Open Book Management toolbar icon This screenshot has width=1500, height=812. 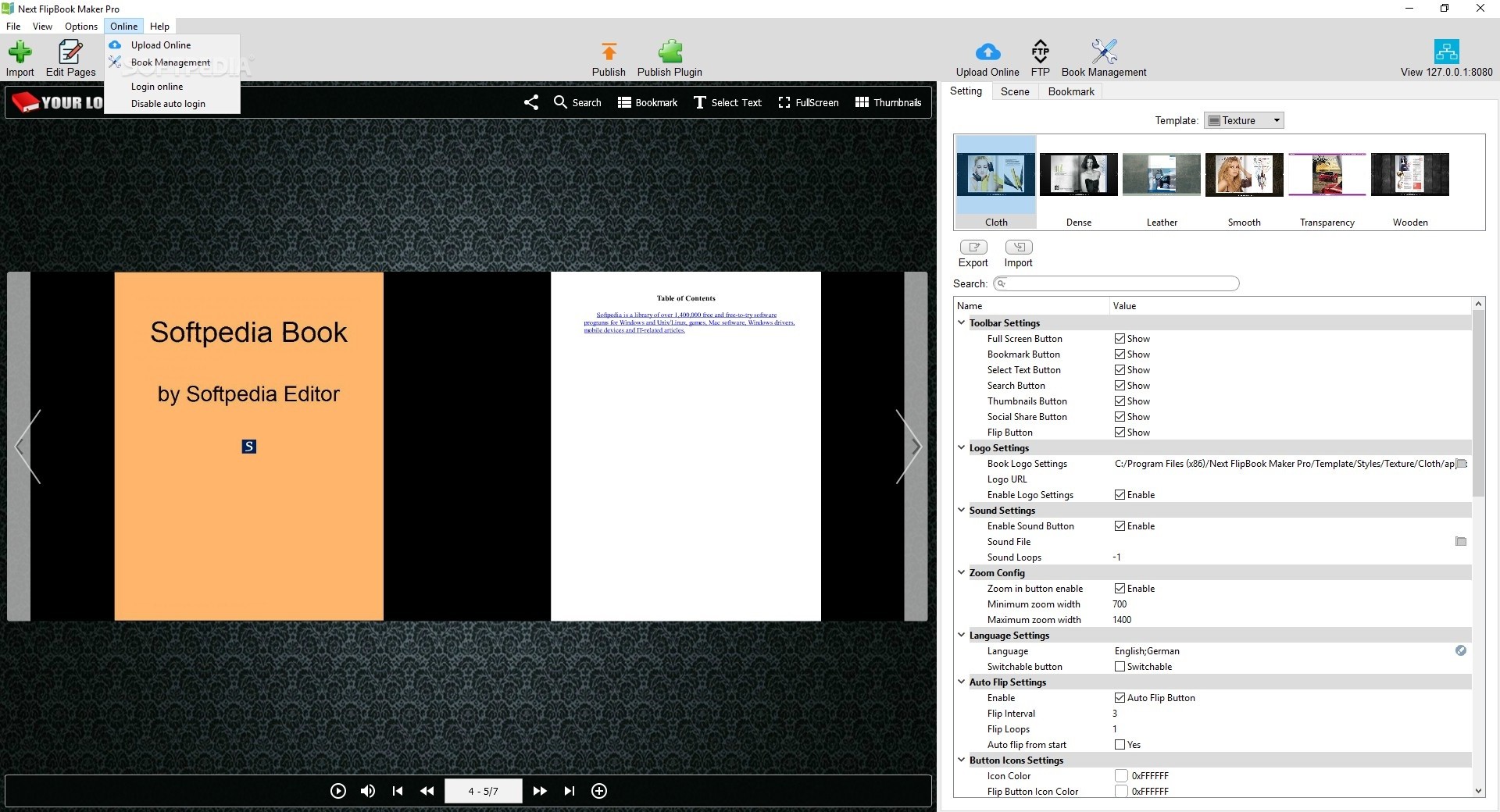1104,52
